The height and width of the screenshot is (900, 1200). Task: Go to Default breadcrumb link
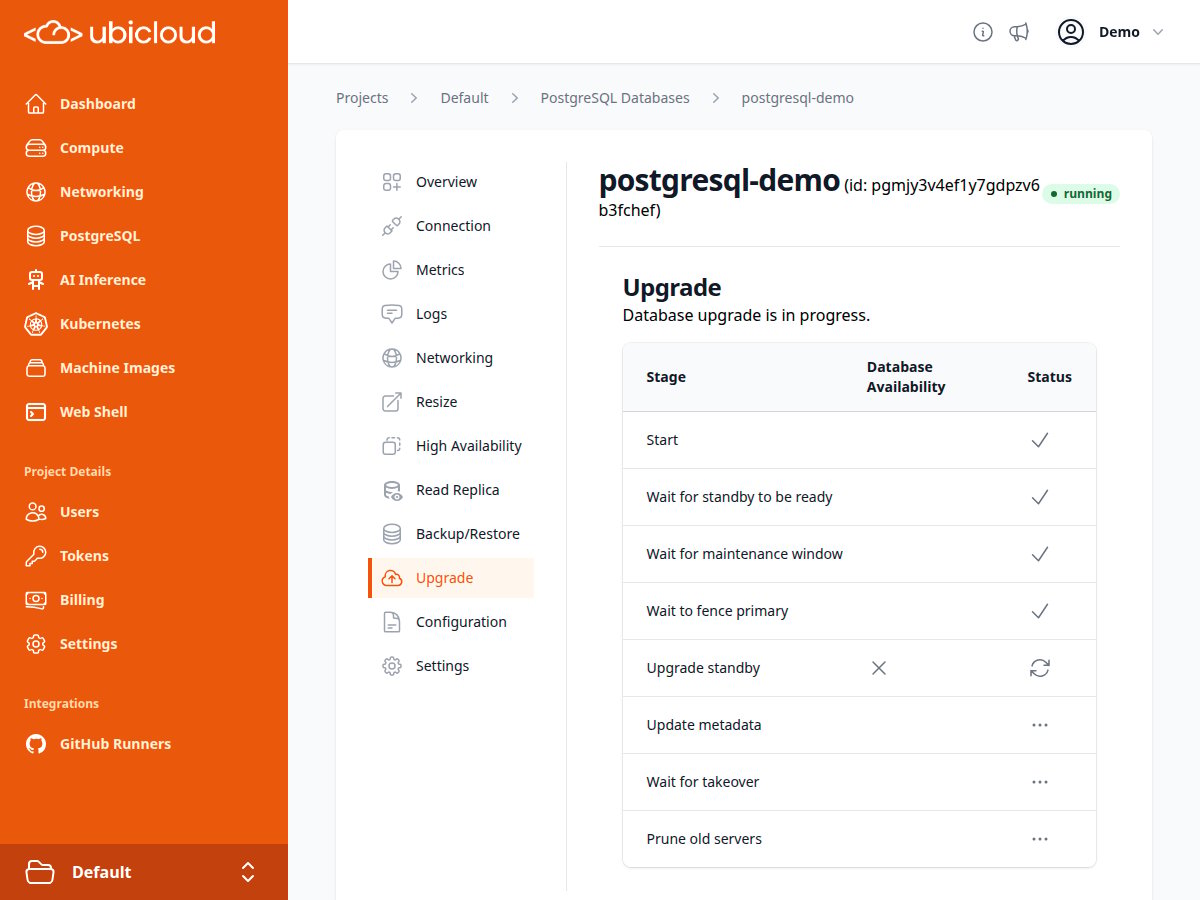pyautogui.click(x=465, y=98)
